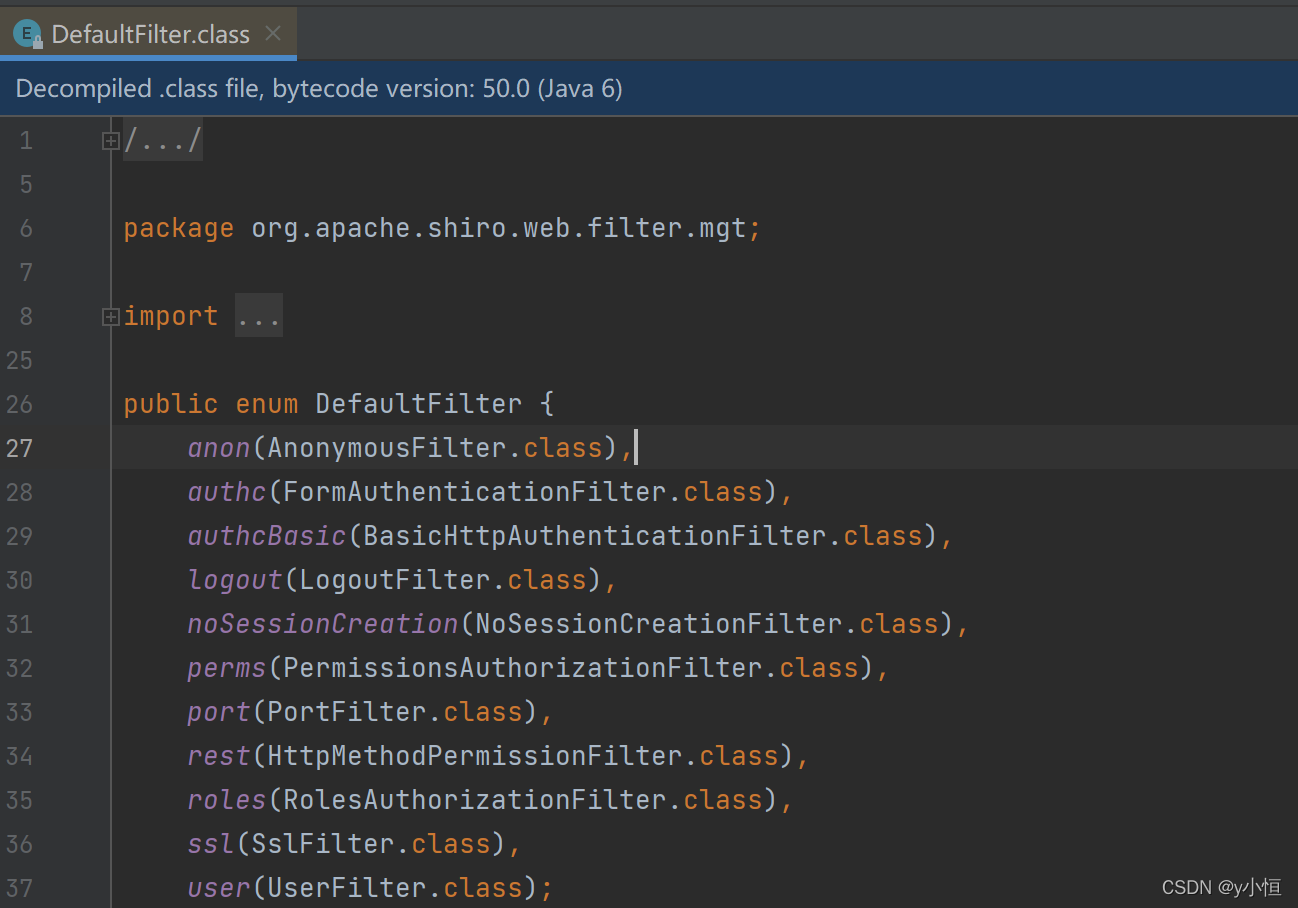
Task: Click the enum file icon on DefaultFilter.class tab
Action: 27,34
